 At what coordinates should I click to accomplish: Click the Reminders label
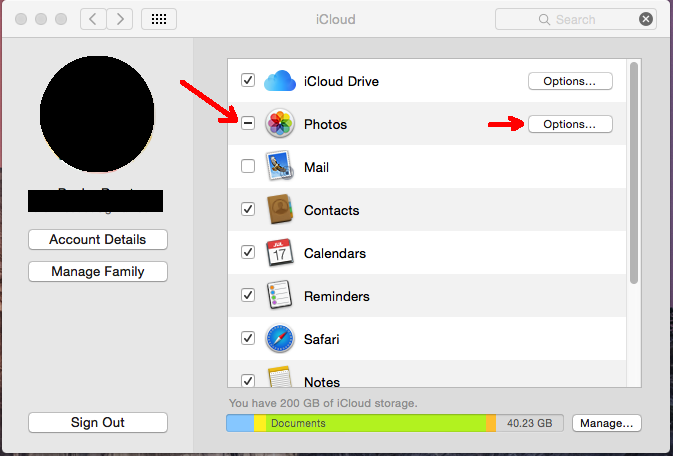tap(336, 296)
